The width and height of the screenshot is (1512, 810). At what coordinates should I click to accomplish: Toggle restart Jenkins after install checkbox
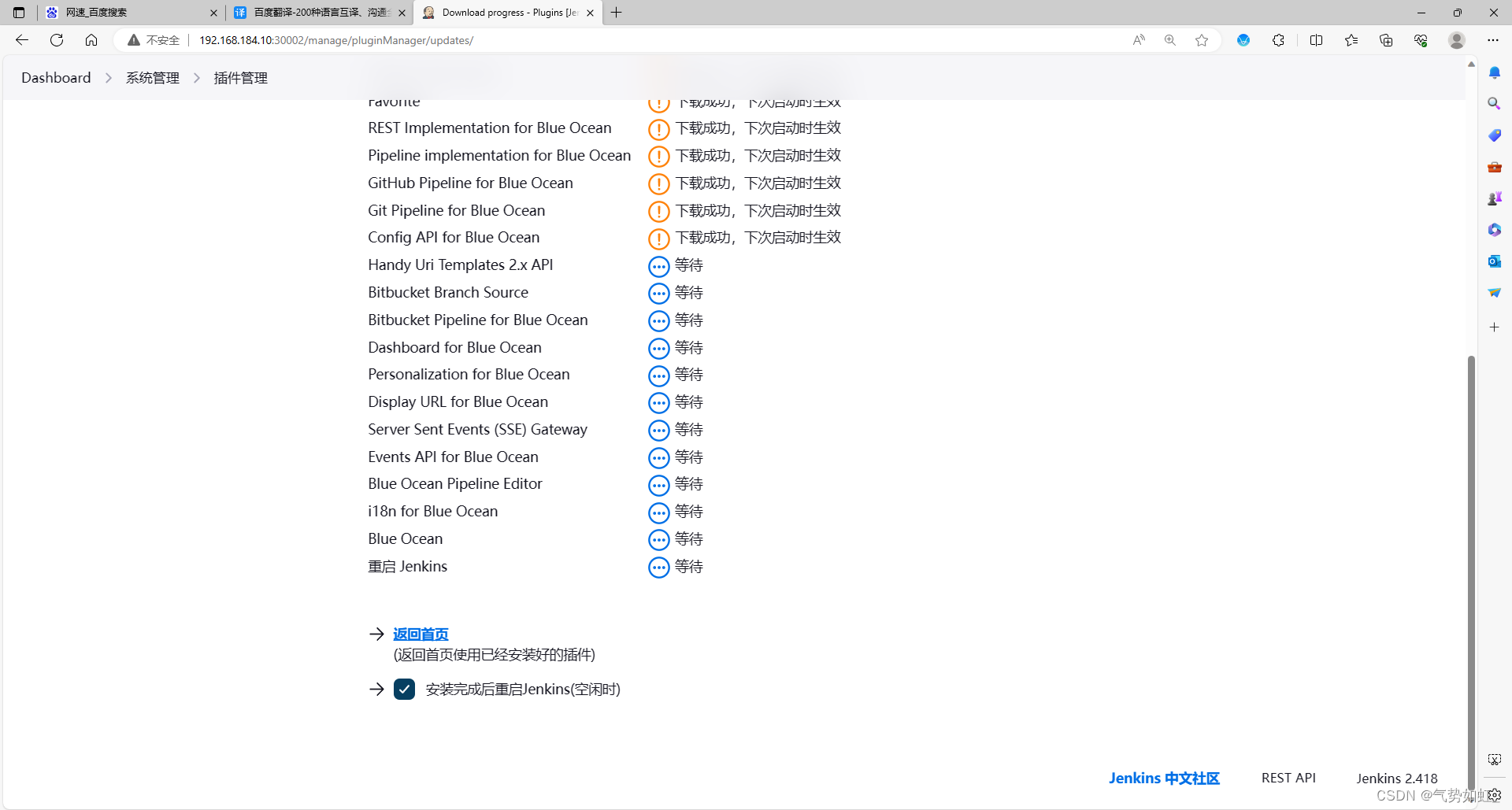coord(405,690)
